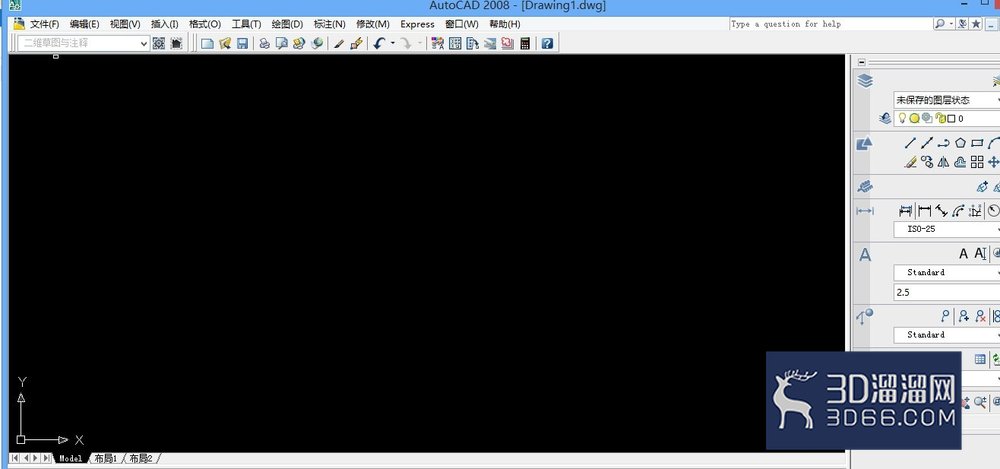This screenshot has width=1000, height=469.
Task: Select the Erase tool in the dashboard
Action: click(x=911, y=162)
